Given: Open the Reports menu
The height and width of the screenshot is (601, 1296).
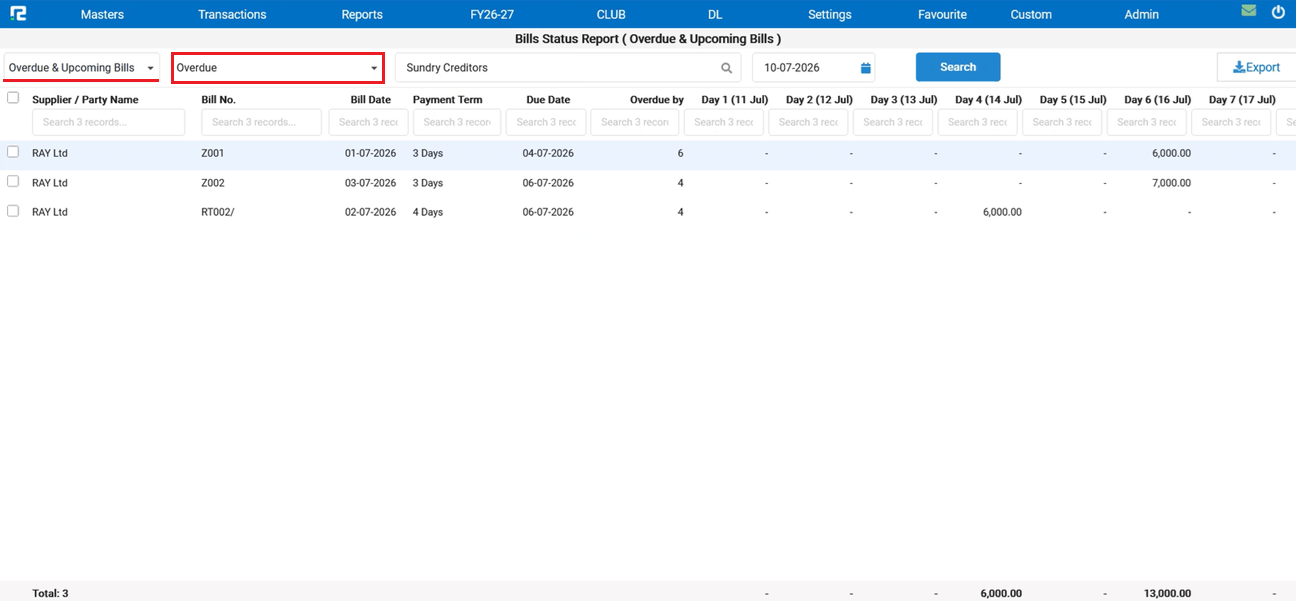Looking at the screenshot, I should pos(362,14).
